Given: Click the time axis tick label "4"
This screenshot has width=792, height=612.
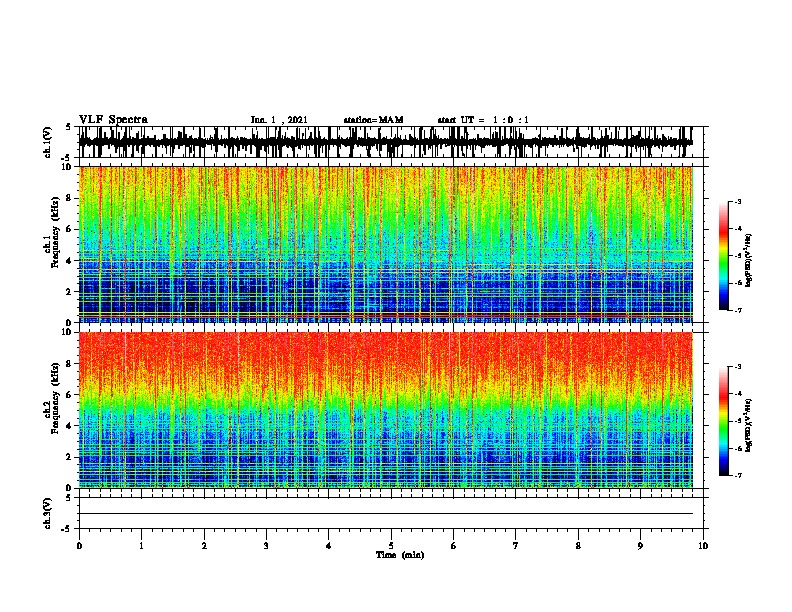Looking at the screenshot, I should (x=329, y=546).
